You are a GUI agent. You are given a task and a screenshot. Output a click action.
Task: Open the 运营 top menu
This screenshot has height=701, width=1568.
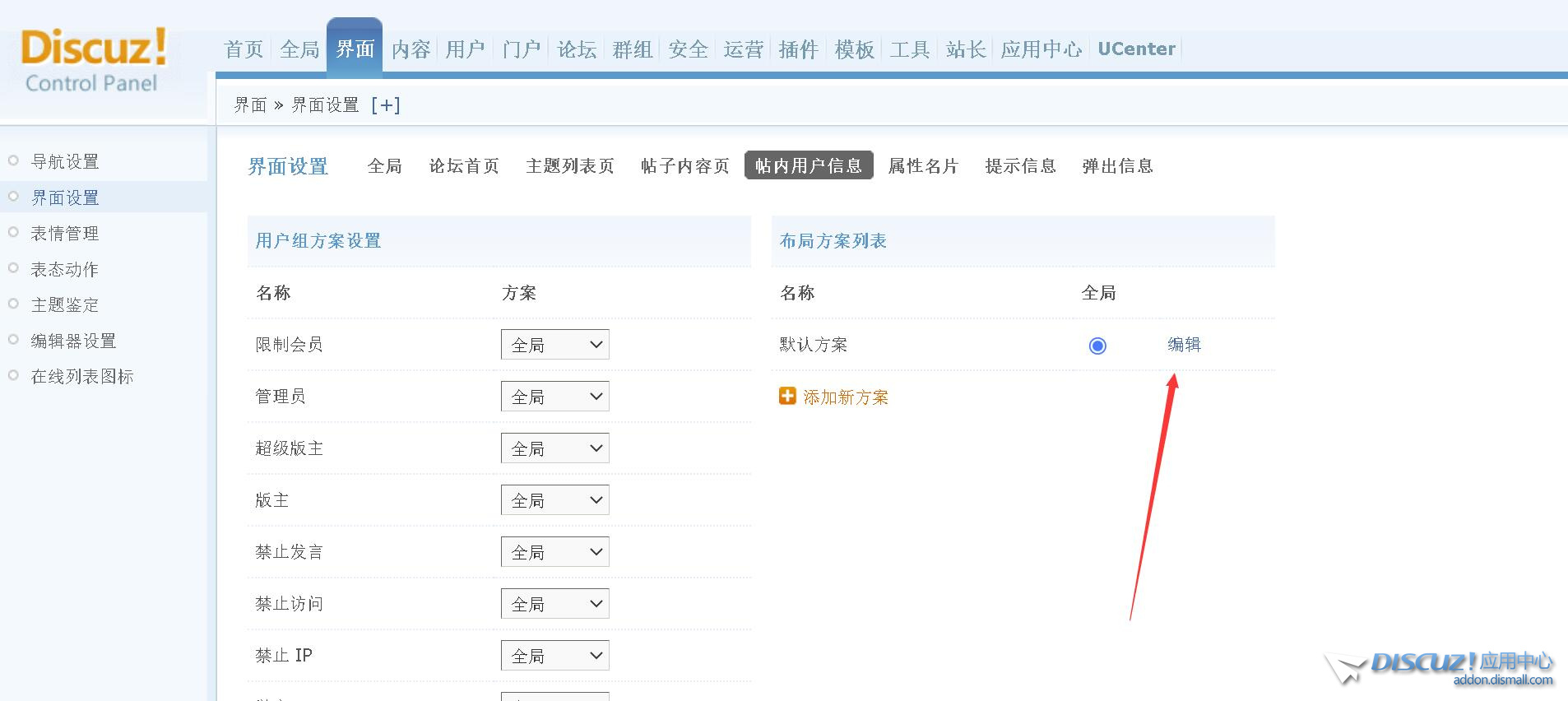[744, 49]
